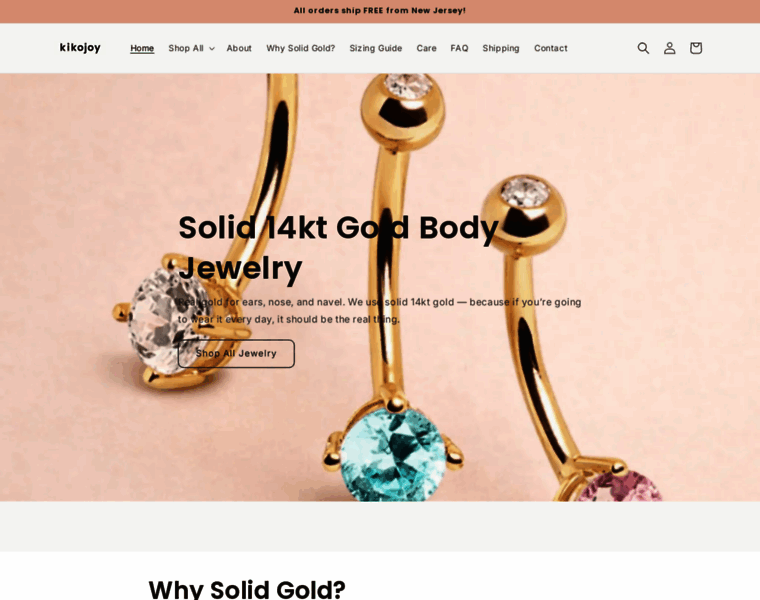Click the hero description paragraph text

tap(380, 311)
